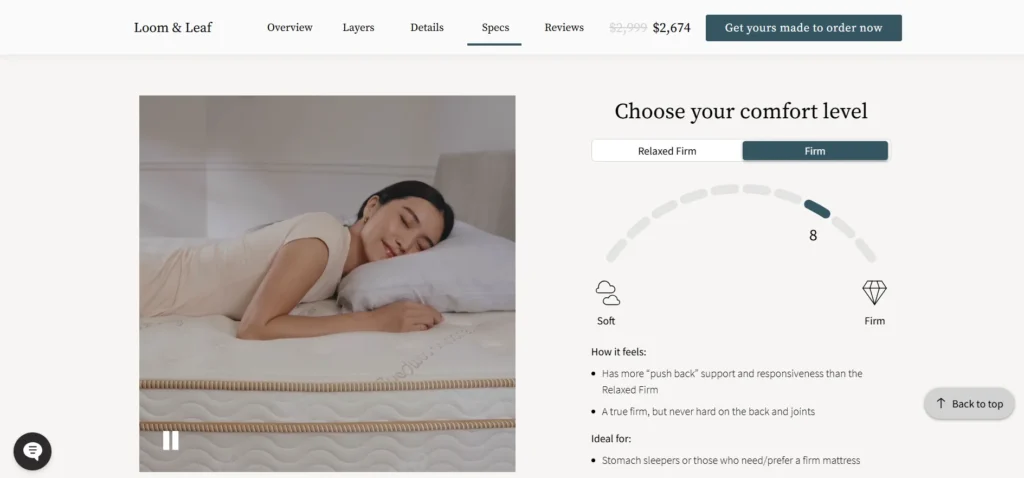Screen dimensions: 1024x478
Task: Click the Back to top arrow
Action: 940,404
